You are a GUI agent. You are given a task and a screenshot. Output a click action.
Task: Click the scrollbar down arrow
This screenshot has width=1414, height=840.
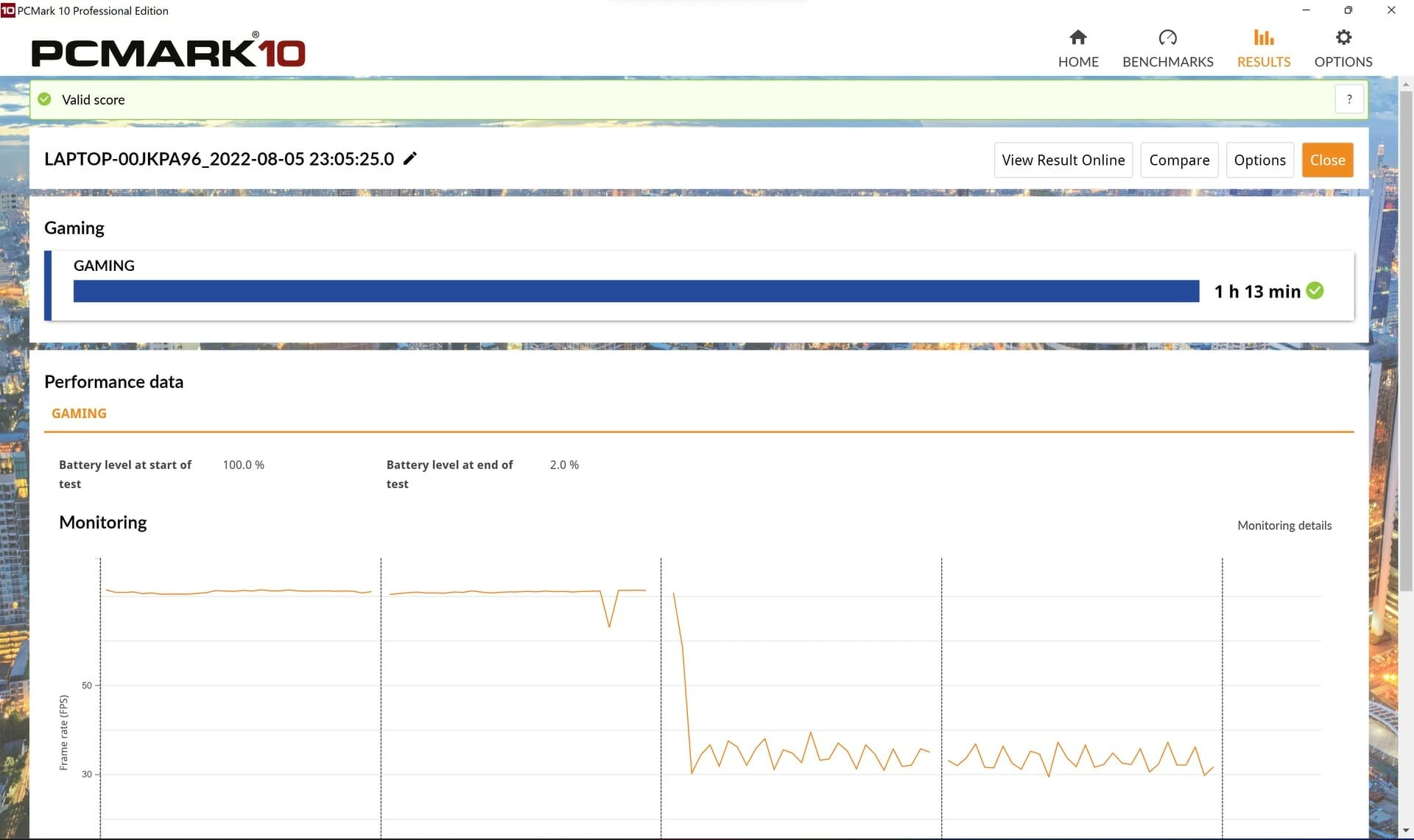(x=1406, y=830)
